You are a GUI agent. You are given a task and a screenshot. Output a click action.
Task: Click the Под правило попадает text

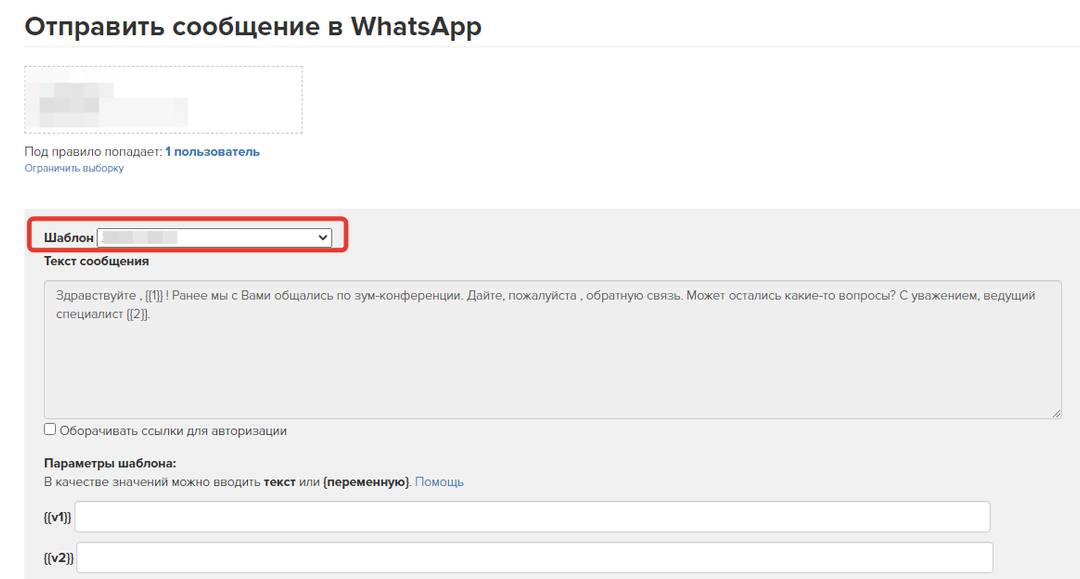(x=93, y=152)
